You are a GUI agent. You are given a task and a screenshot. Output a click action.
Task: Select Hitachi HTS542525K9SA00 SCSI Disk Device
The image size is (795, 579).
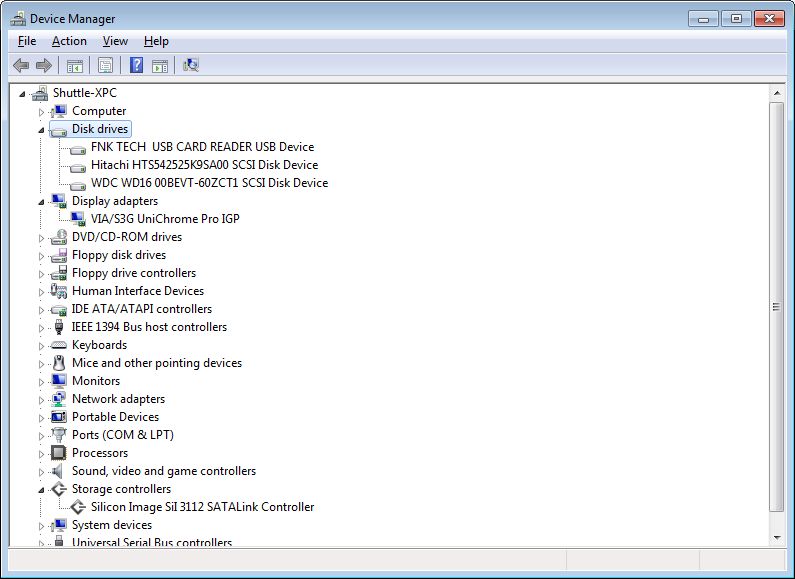click(204, 165)
